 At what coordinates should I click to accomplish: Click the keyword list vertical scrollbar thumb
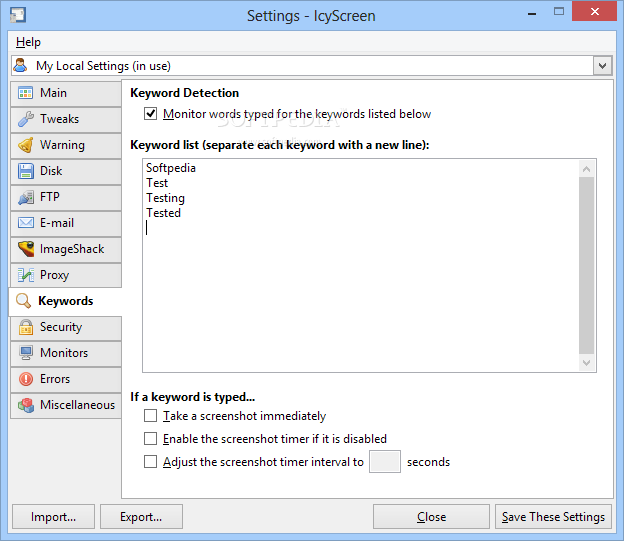click(586, 266)
